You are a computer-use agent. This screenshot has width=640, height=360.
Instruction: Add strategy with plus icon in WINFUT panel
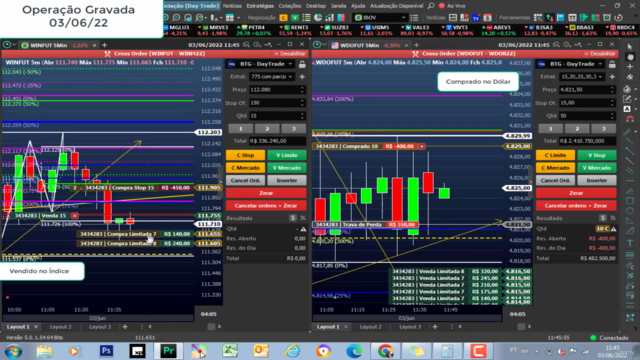(302, 77)
